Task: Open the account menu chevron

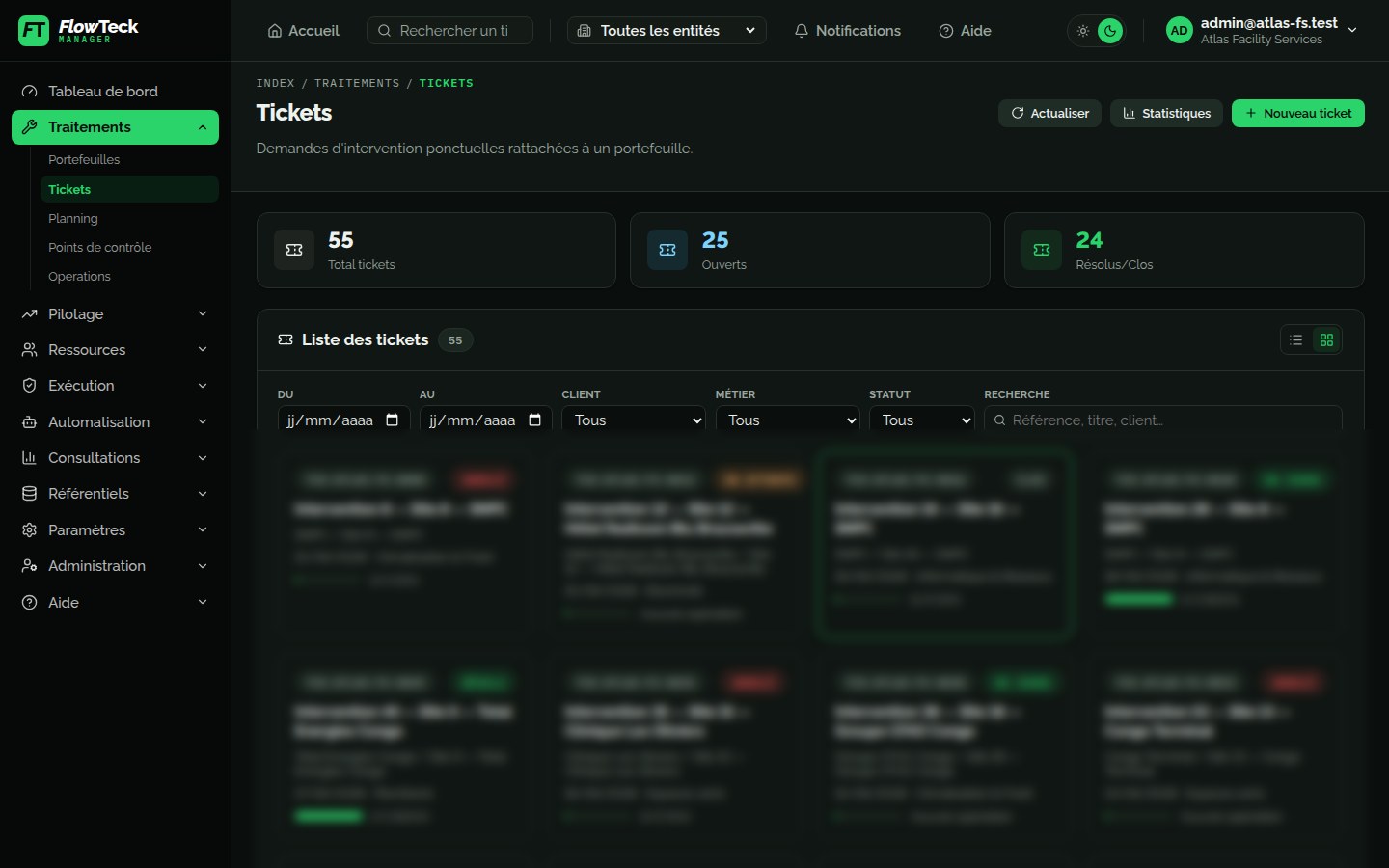Action: 1352,31
